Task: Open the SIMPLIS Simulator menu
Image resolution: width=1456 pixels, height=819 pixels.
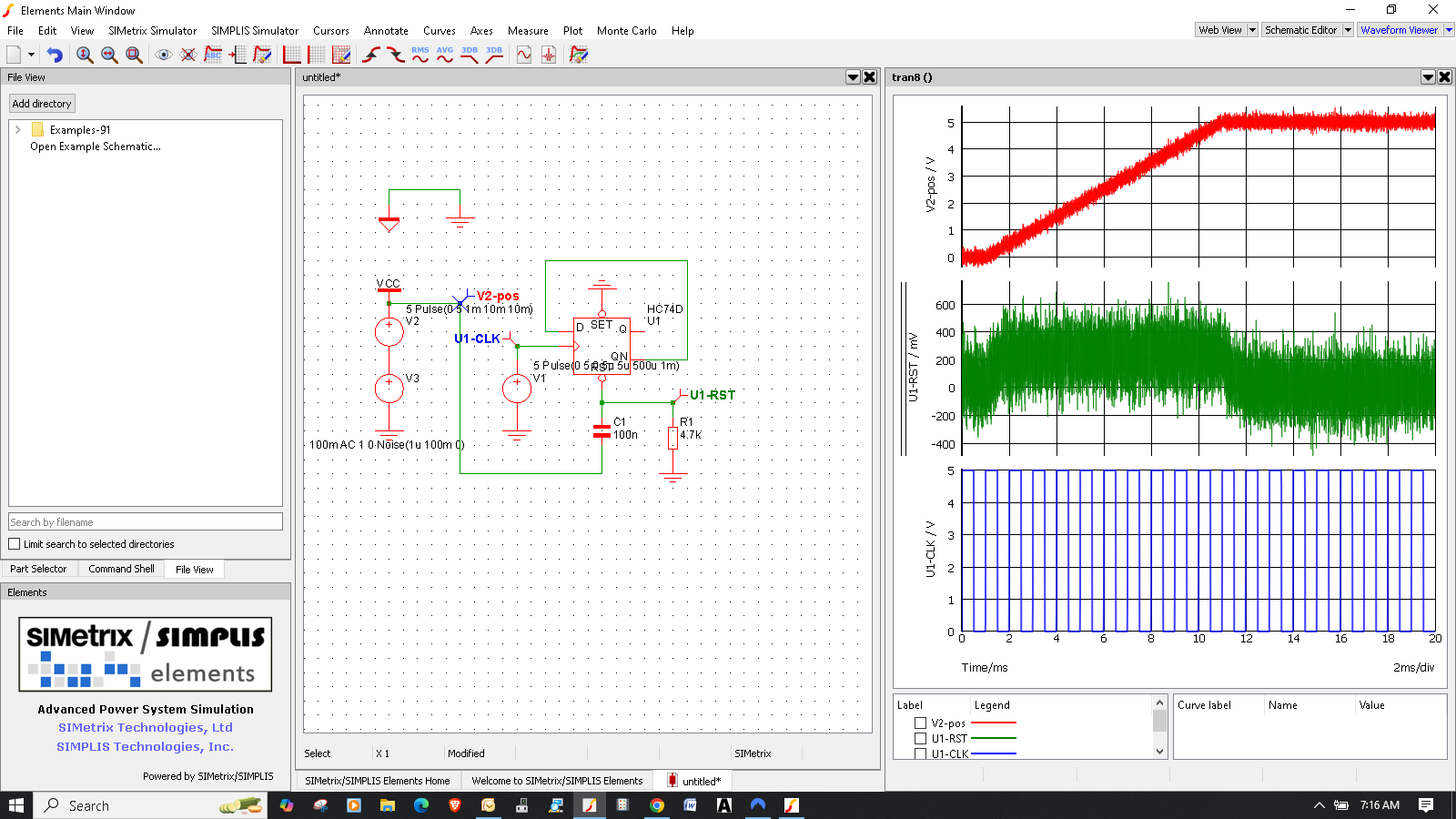Action: pyautogui.click(x=255, y=31)
